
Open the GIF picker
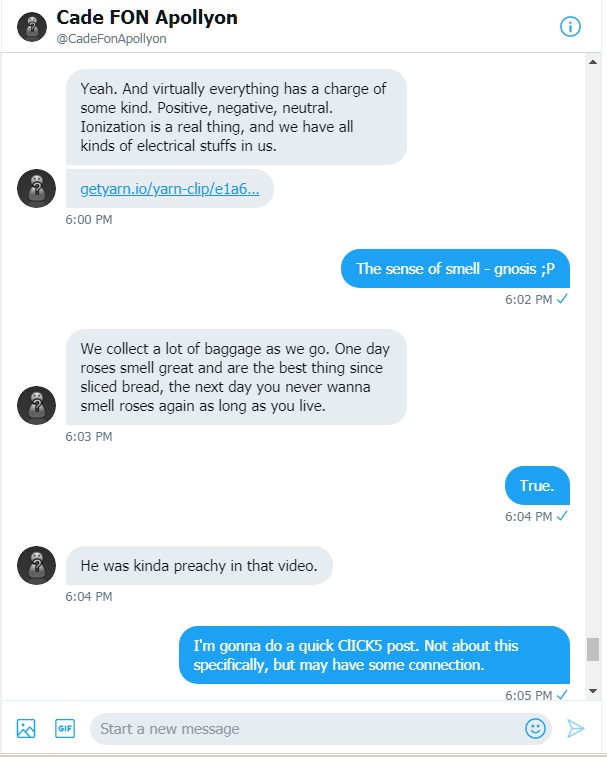65,728
